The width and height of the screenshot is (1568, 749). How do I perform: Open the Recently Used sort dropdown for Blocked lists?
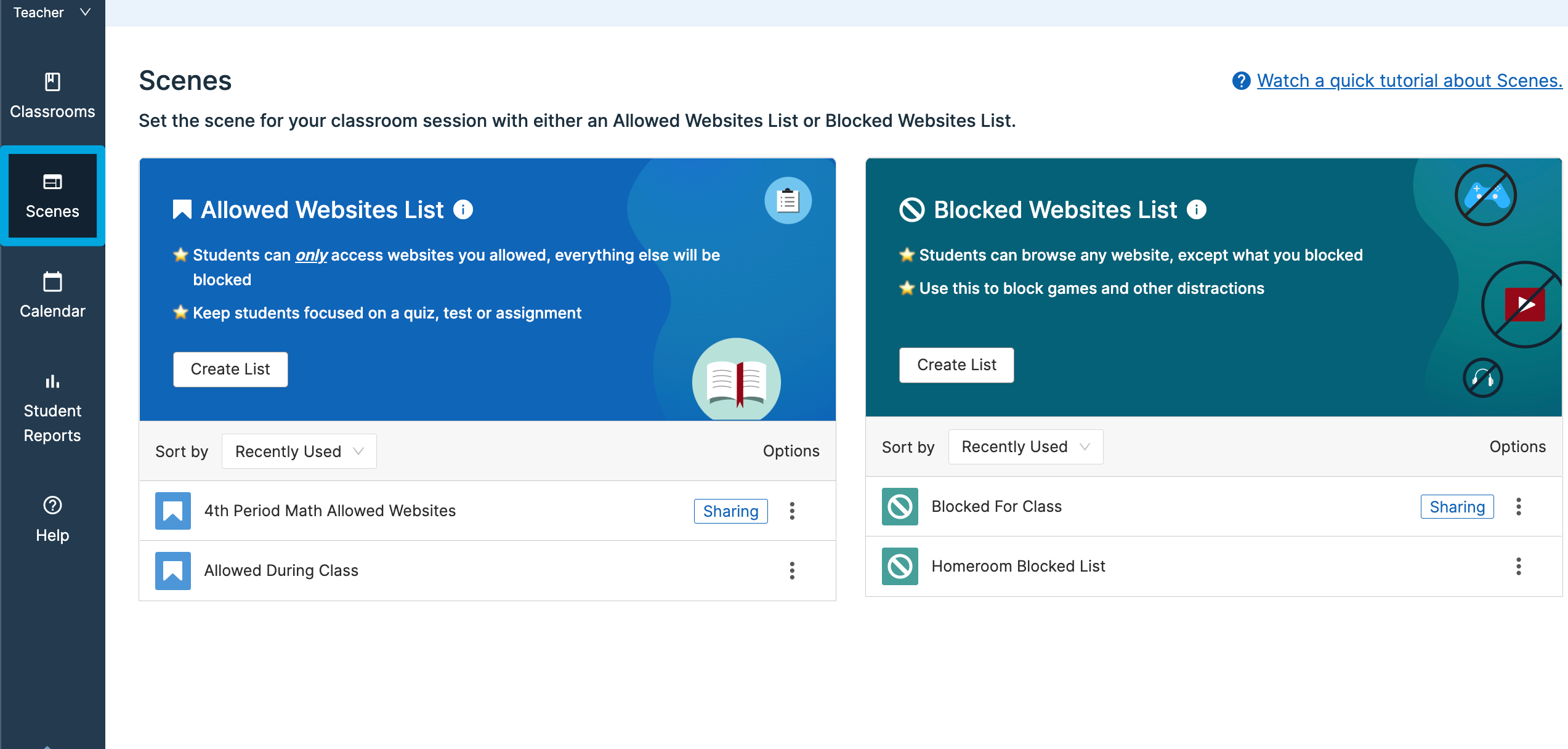click(x=1025, y=447)
